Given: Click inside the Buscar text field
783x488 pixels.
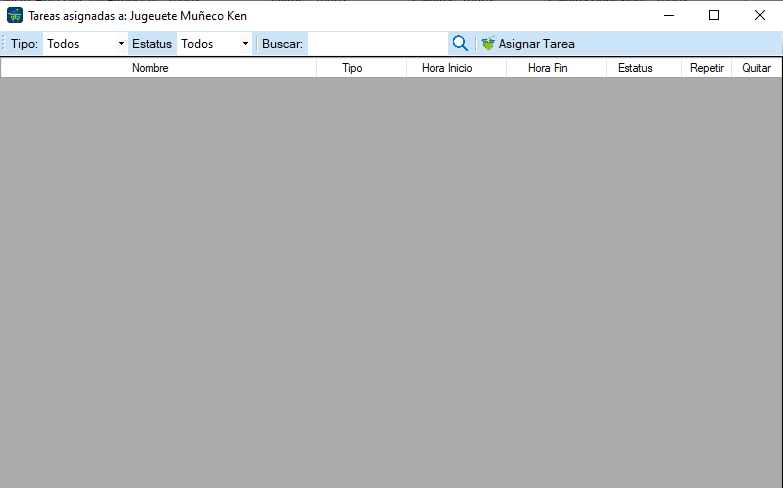Looking at the screenshot, I should pos(378,43).
